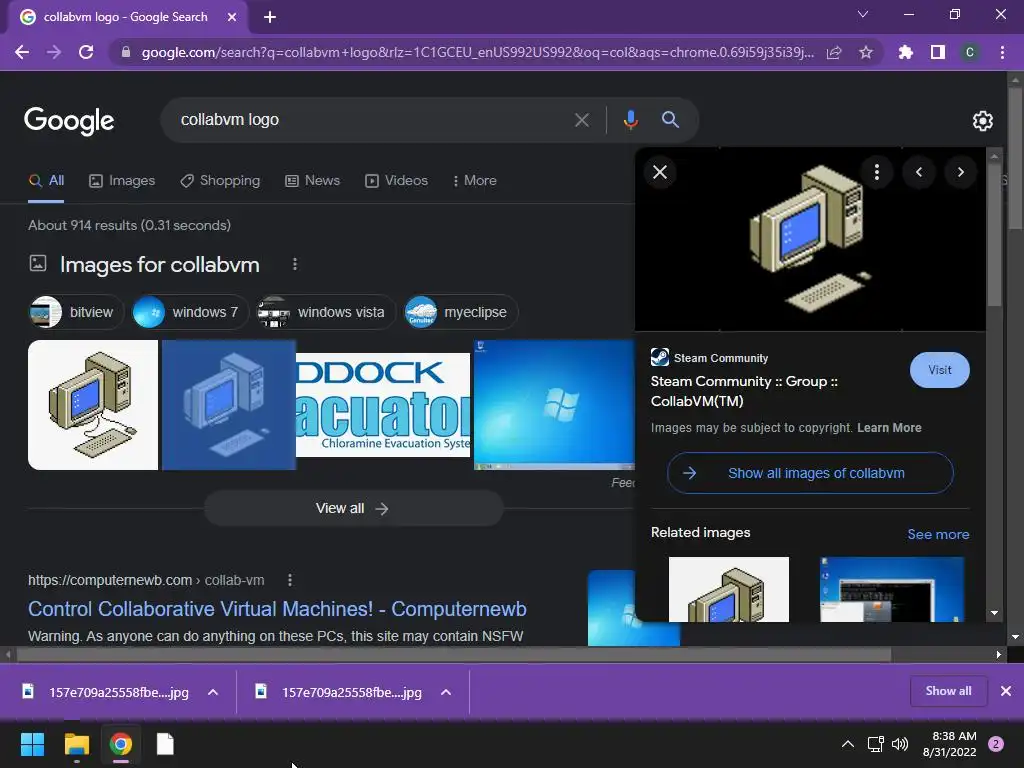Close the collabvm logo tab

pos(232,18)
